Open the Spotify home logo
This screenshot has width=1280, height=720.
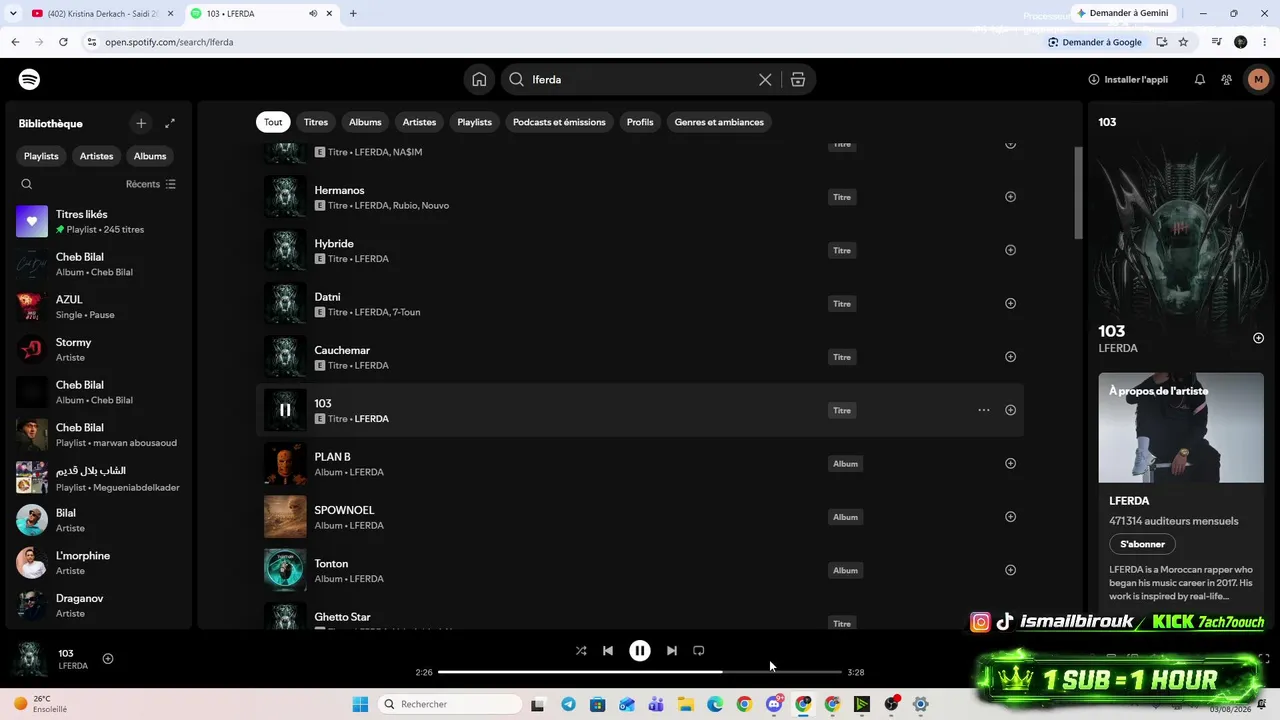(x=29, y=80)
